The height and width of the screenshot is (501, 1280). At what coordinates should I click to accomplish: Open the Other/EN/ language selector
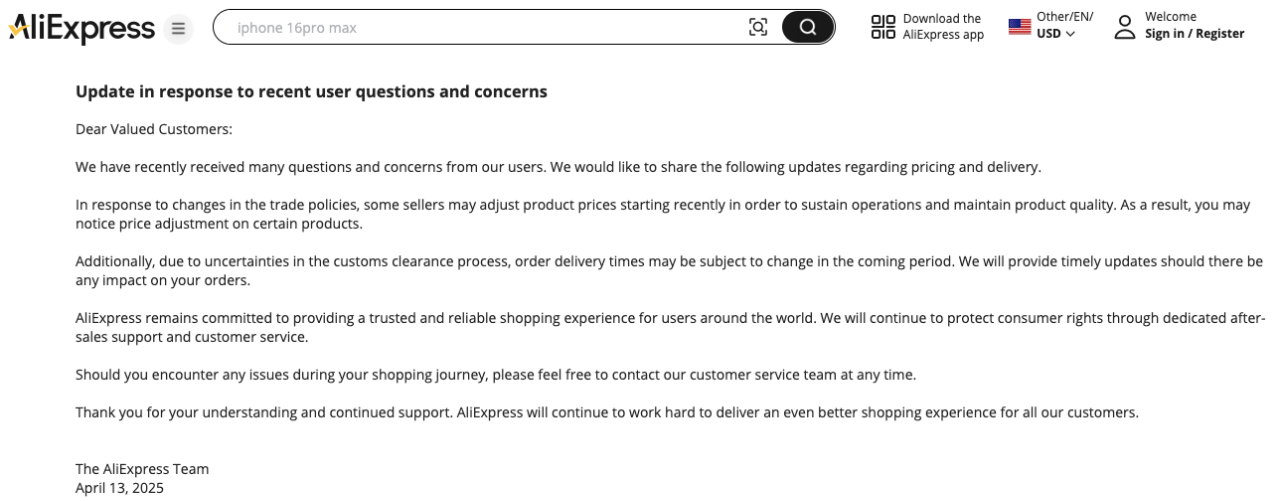[x=1065, y=17]
